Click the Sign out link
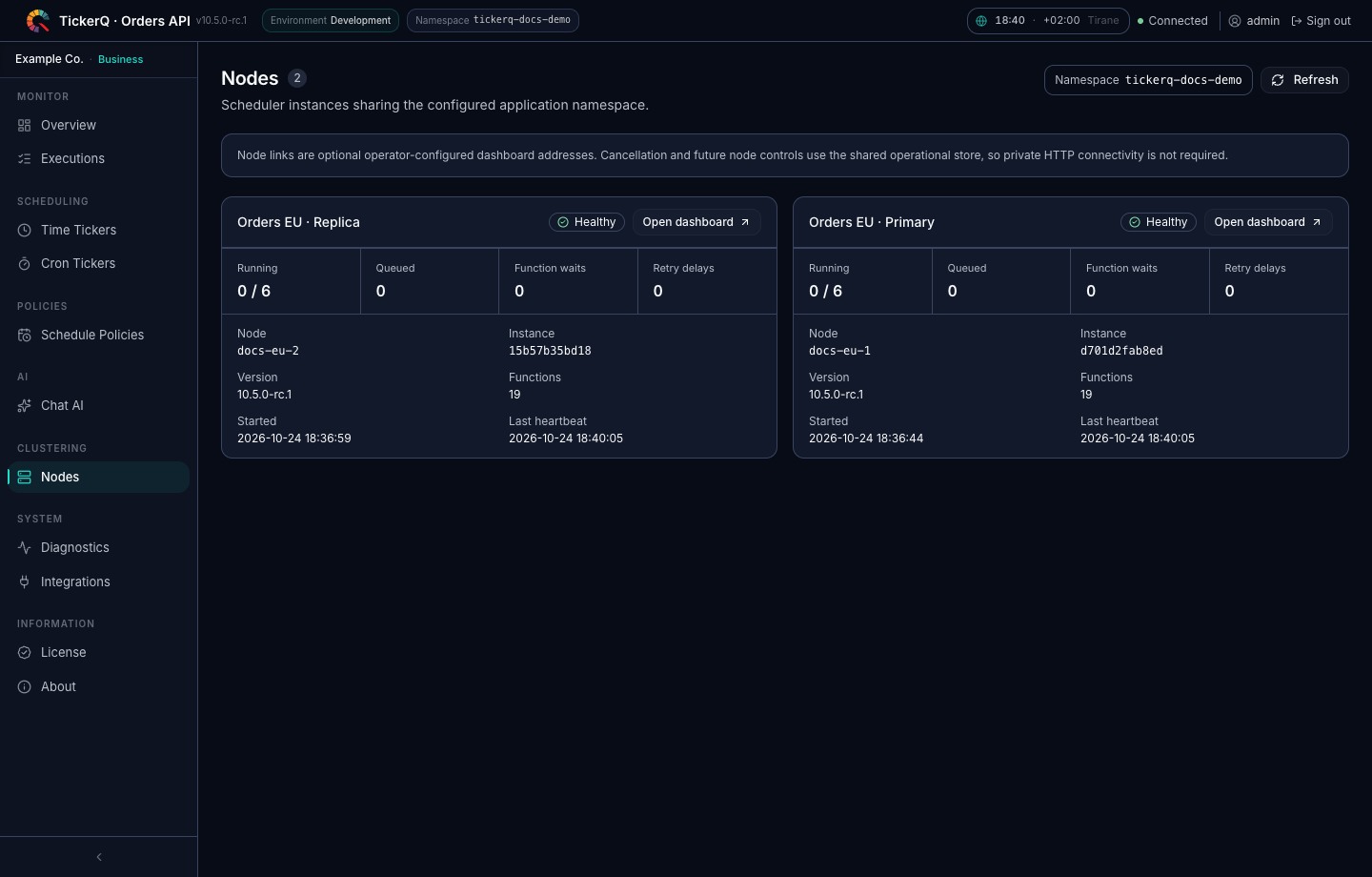Screen dimensions: 1372x877 click(1321, 20)
